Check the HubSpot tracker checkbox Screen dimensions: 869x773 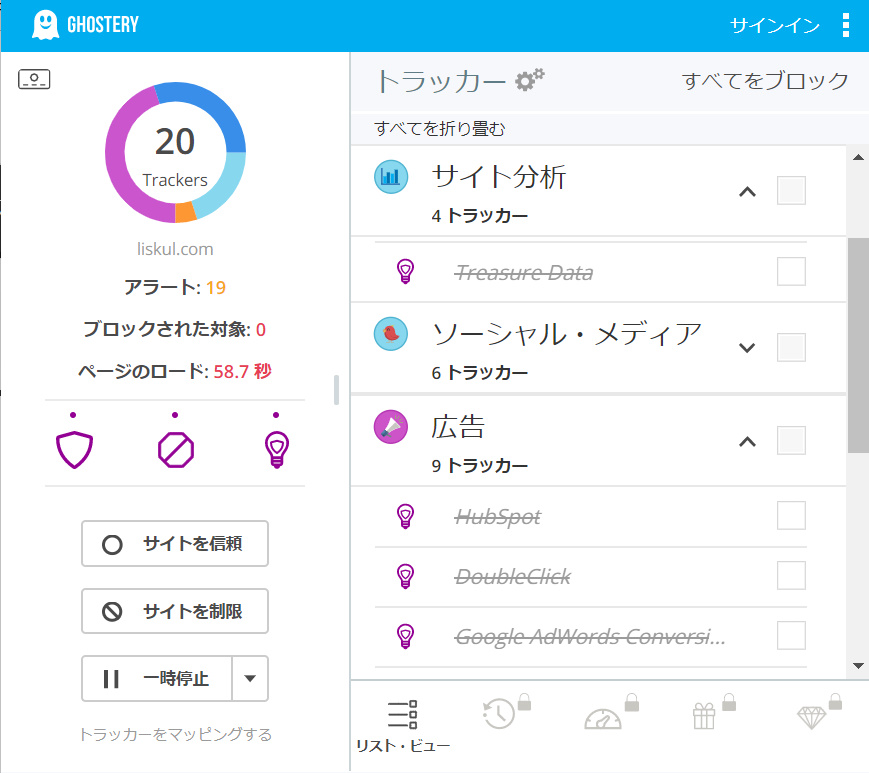[x=791, y=516]
